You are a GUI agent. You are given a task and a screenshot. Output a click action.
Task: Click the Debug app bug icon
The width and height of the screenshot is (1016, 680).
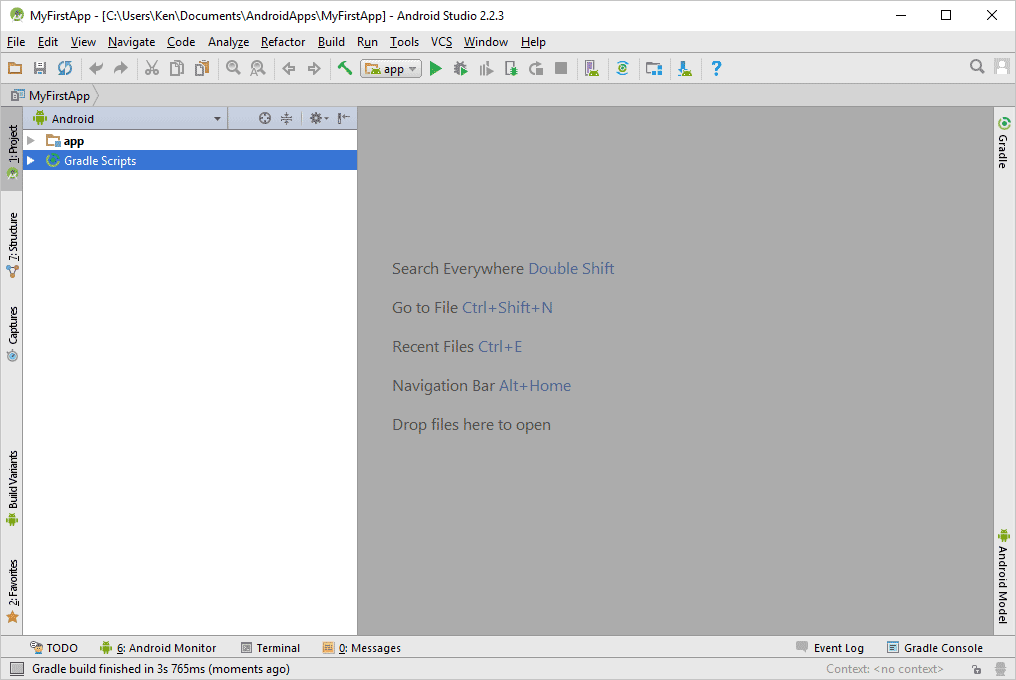tap(460, 68)
